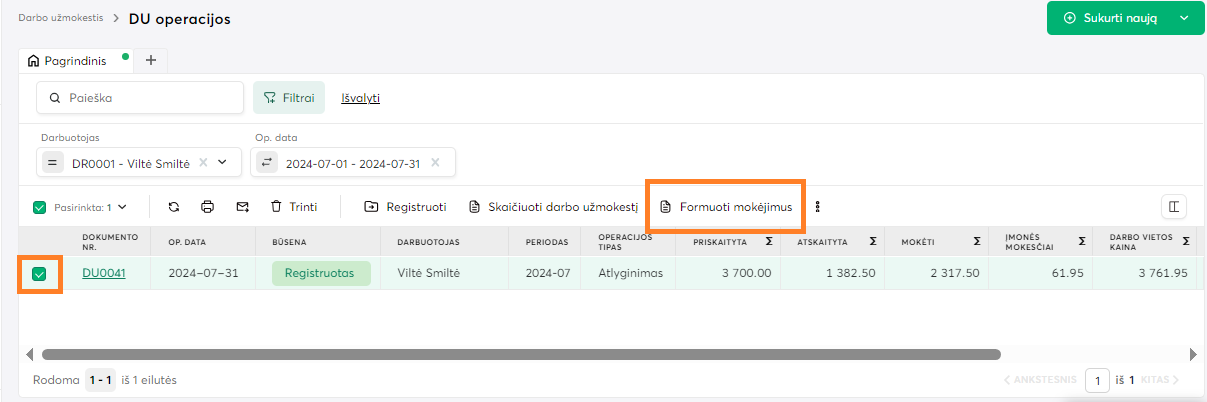The image size is (1207, 402).
Task: Go to Darbo užmokestis breadcrumb
Action: click(x=60, y=18)
